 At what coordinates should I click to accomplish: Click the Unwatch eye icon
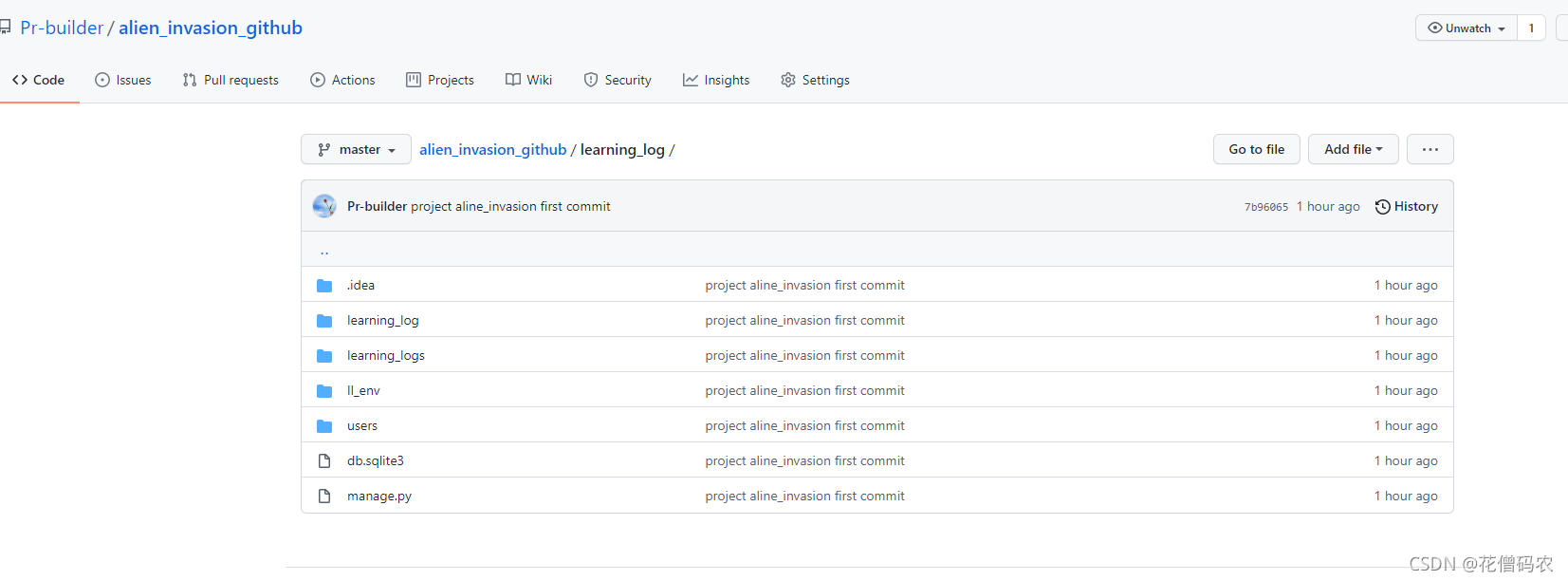[1434, 28]
